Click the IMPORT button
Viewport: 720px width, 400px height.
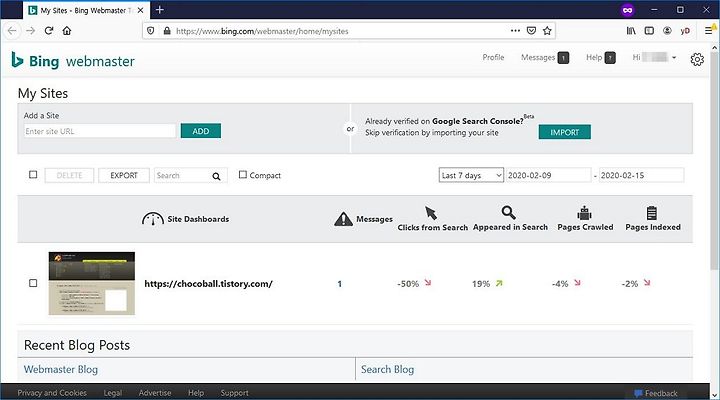click(564, 132)
